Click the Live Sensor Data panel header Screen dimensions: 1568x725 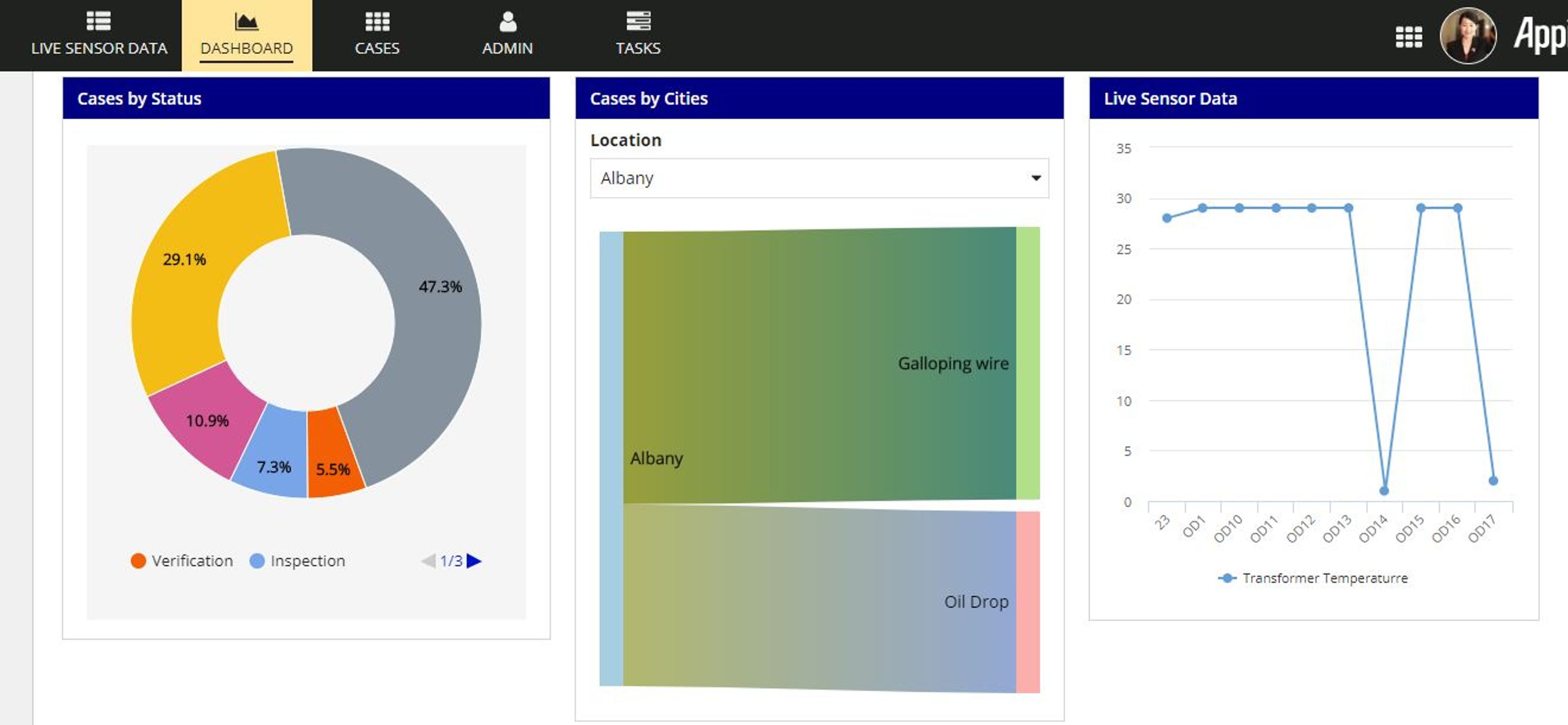(x=1314, y=98)
